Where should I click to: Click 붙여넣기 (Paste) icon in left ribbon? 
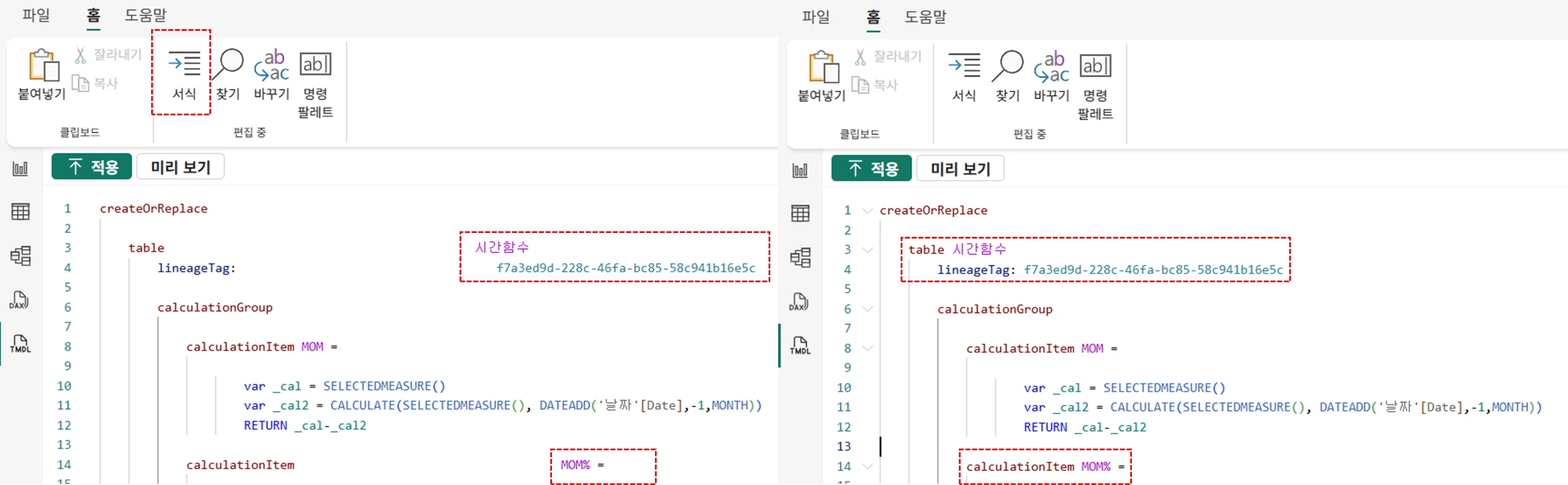43,66
